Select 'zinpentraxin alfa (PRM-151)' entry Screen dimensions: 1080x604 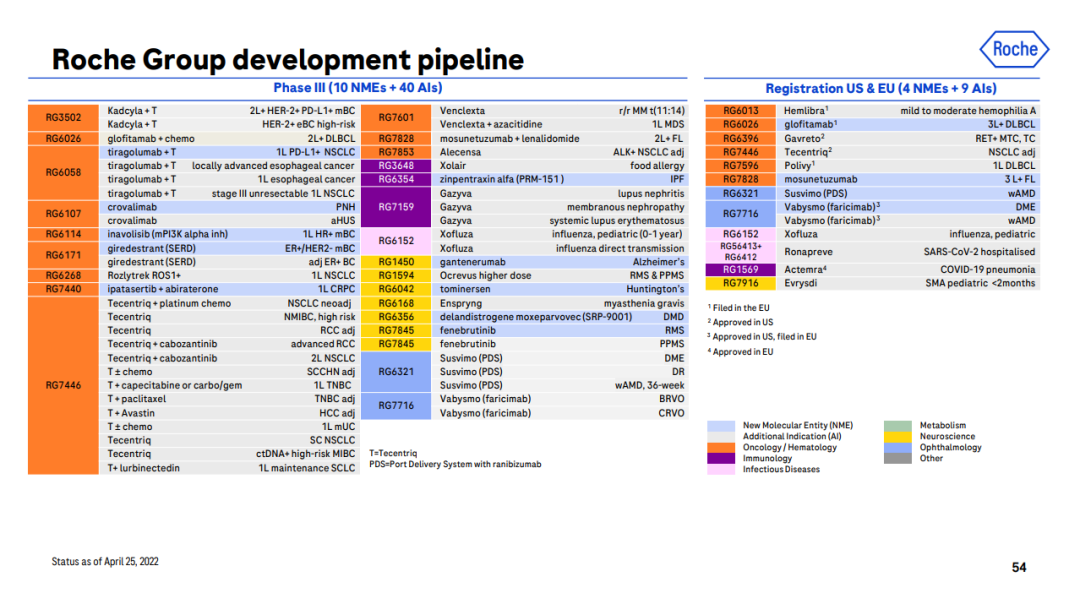(x=501, y=180)
